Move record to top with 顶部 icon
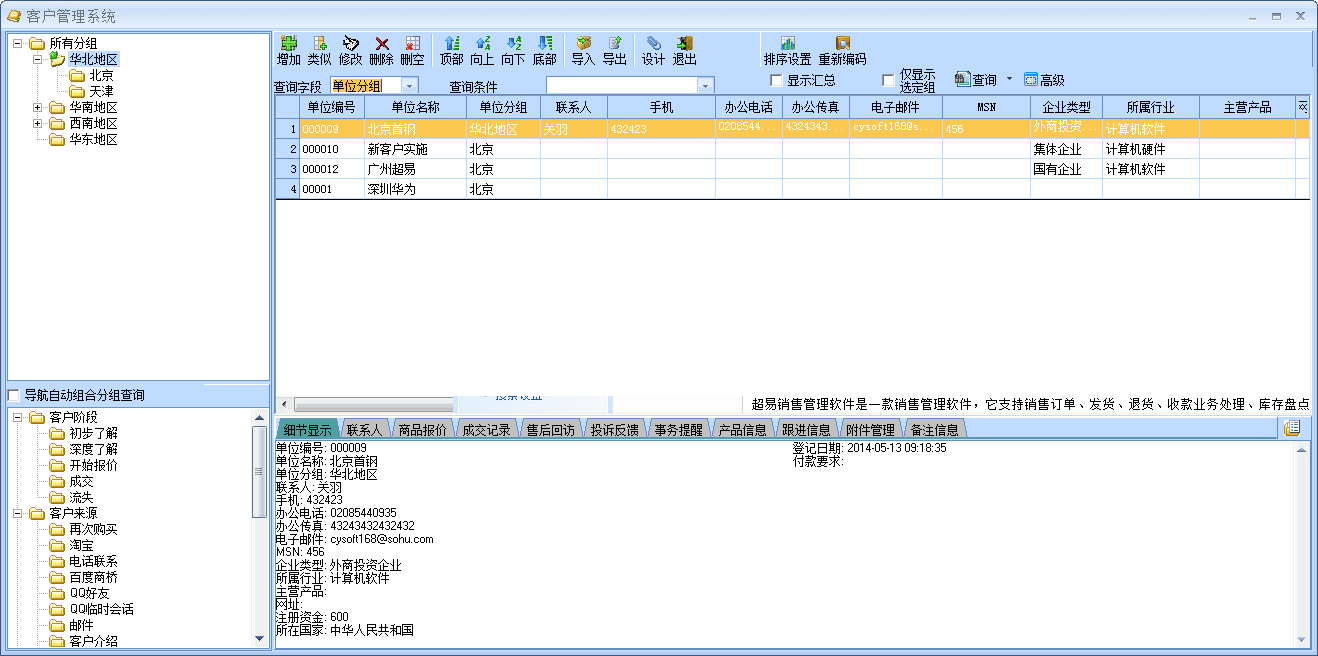Viewport: 1318px width, 656px height. (x=451, y=44)
